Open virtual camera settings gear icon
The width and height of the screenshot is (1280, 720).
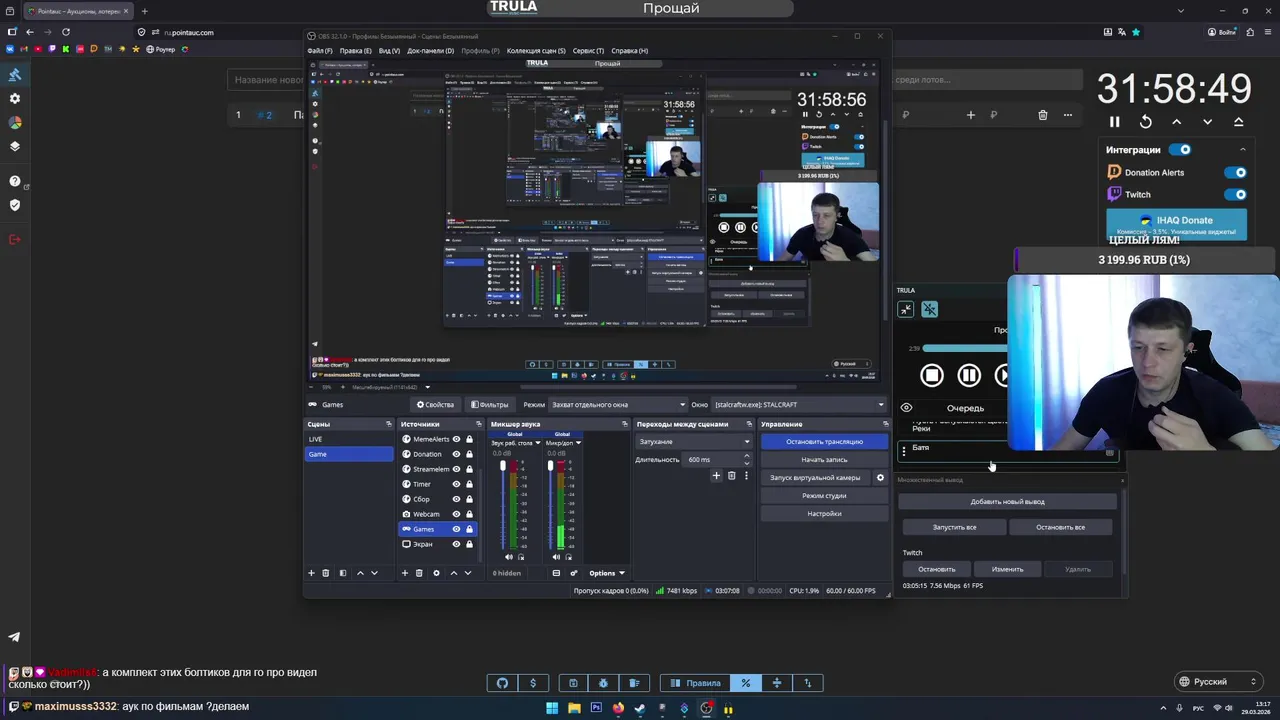[x=880, y=478]
